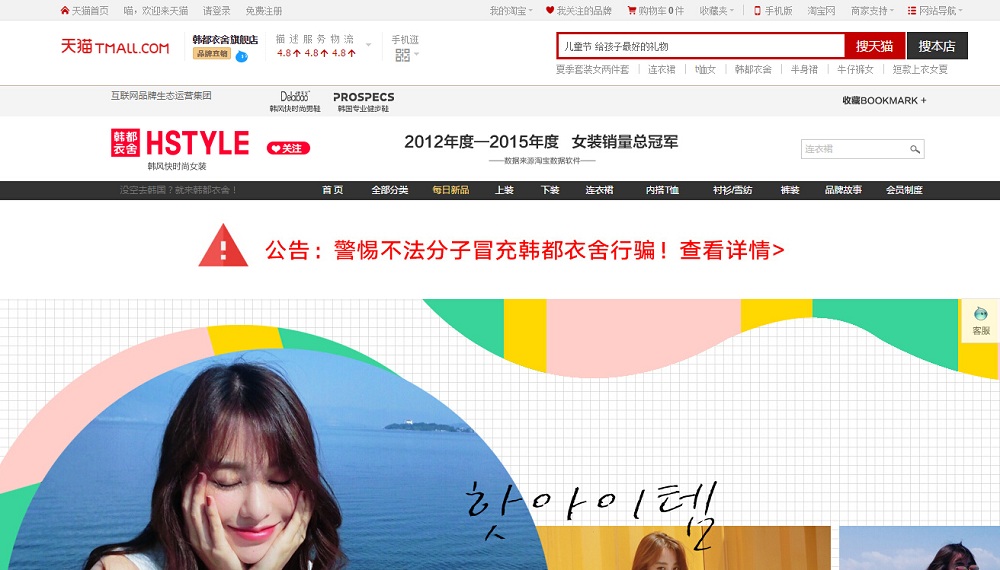Click the 2012年度—2015年度 女装销量总冠军 banner

point(541,142)
